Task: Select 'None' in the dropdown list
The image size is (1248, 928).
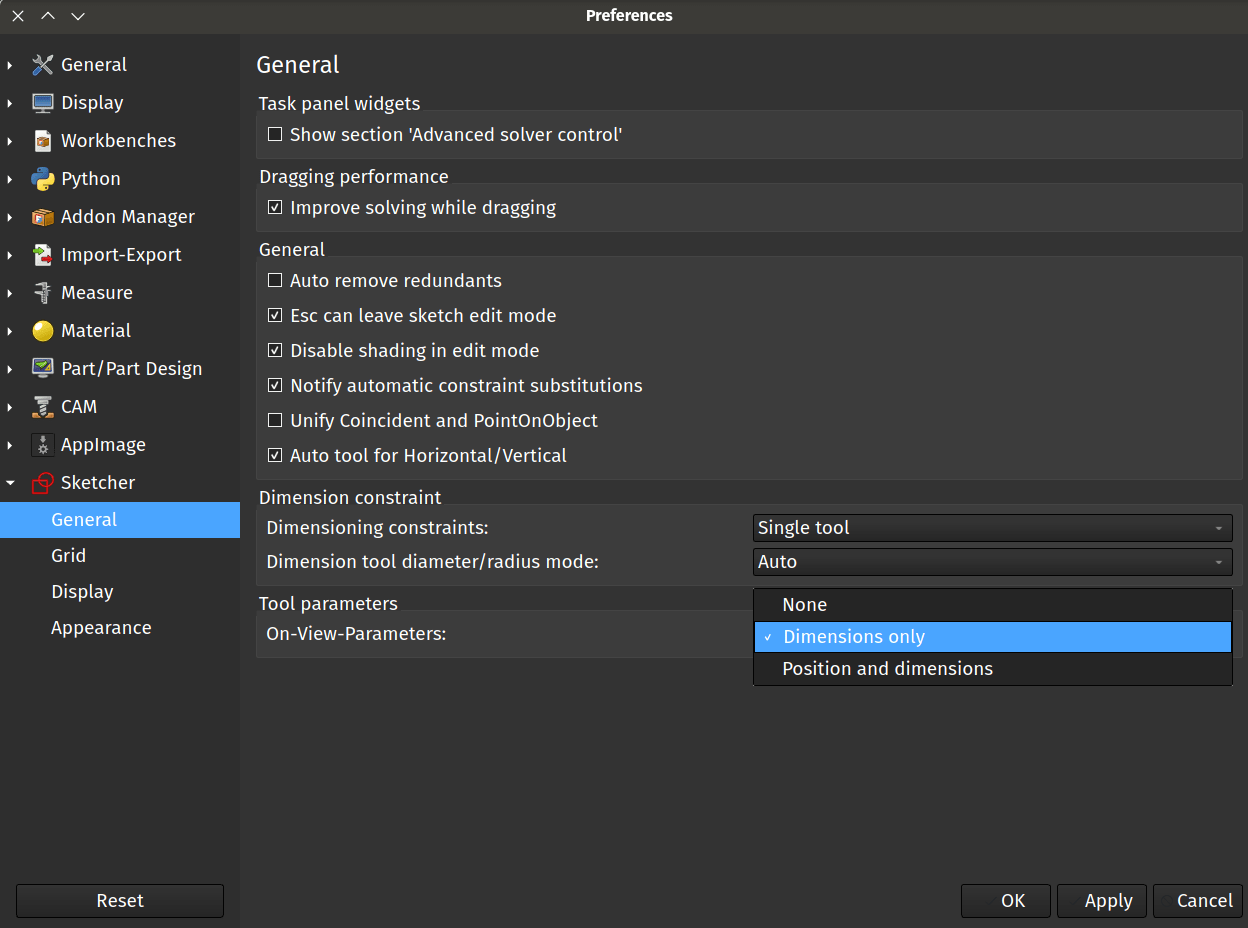Action: 805,605
